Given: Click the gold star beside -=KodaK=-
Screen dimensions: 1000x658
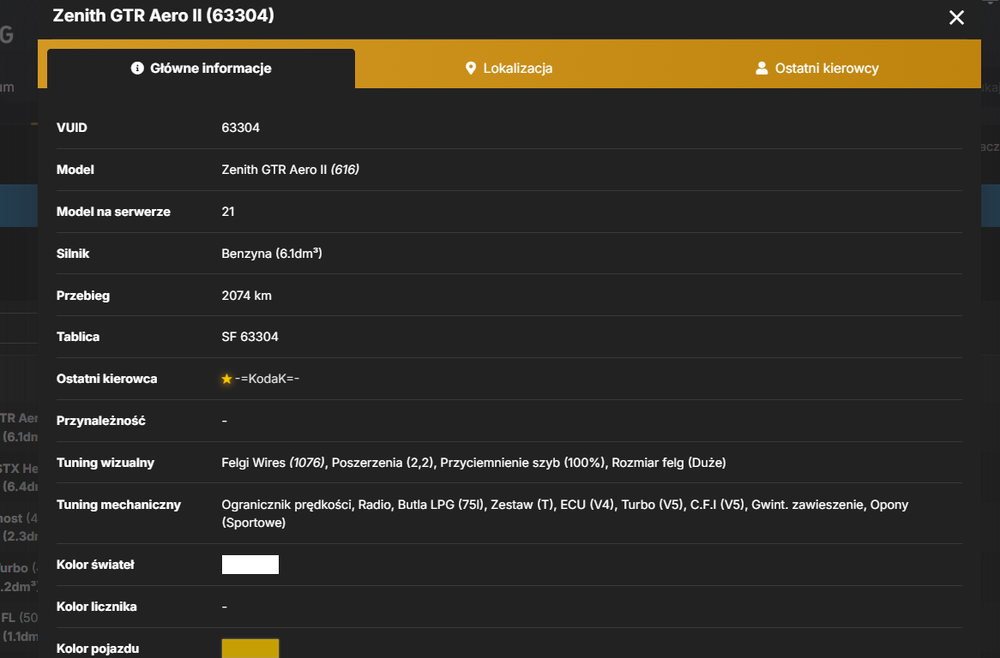Looking at the screenshot, I should (x=226, y=379).
